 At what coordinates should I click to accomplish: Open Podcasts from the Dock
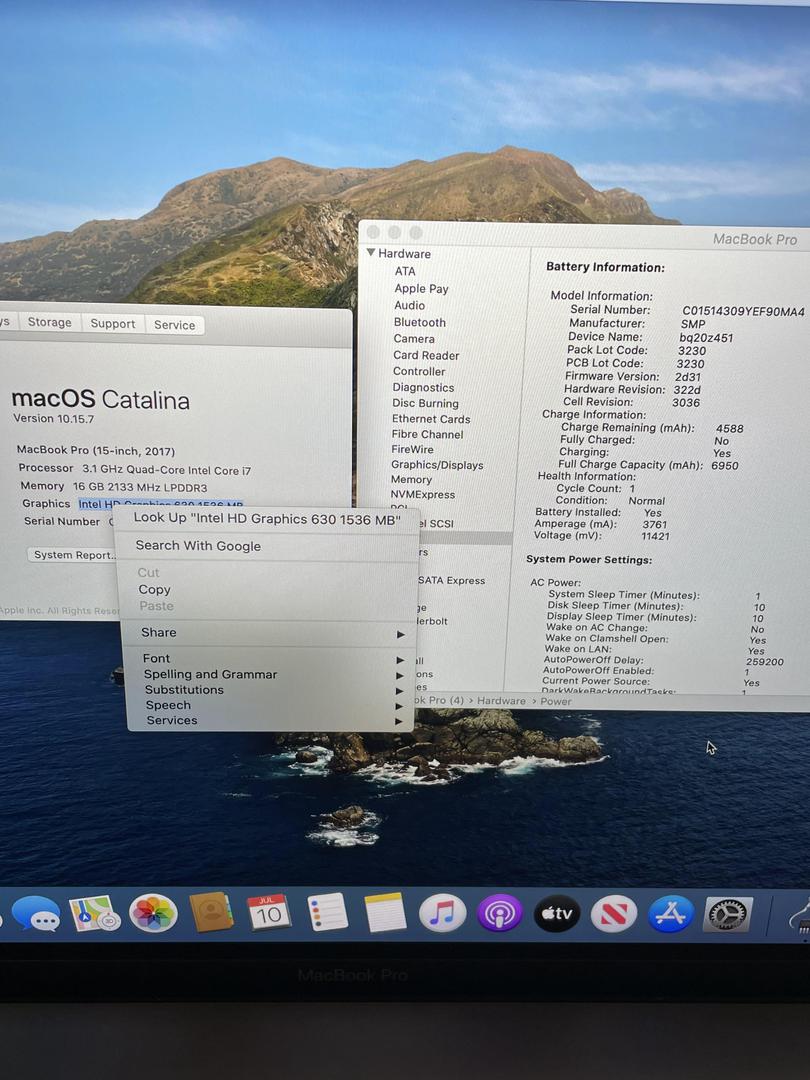pos(499,913)
